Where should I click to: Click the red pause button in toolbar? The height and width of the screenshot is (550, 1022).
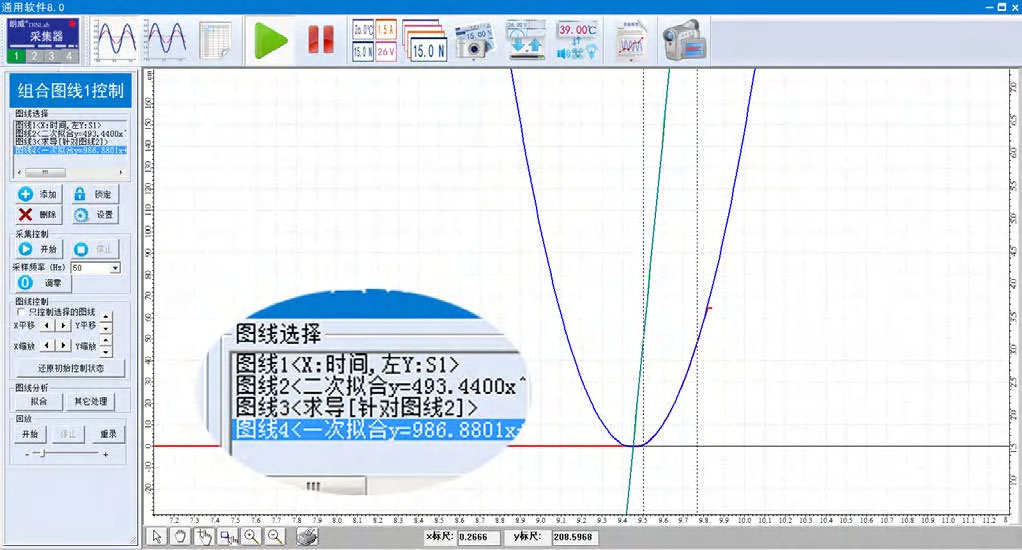coord(320,41)
